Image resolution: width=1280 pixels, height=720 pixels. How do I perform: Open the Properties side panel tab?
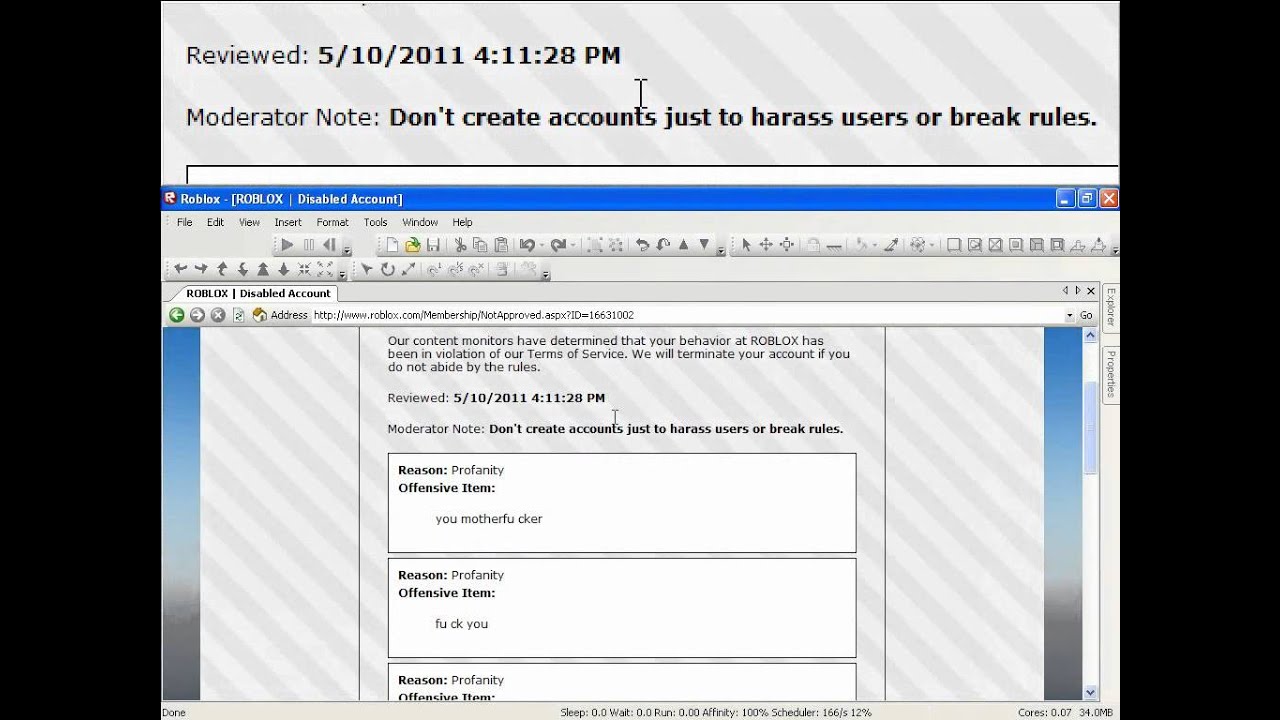1110,374
